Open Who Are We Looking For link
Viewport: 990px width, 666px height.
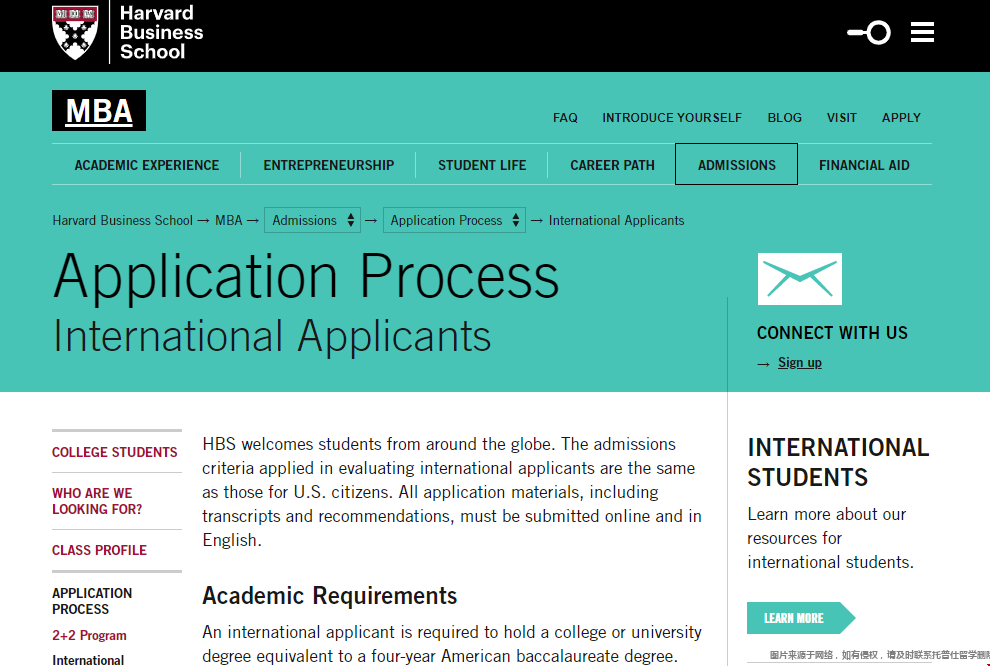tap(97, 501)
